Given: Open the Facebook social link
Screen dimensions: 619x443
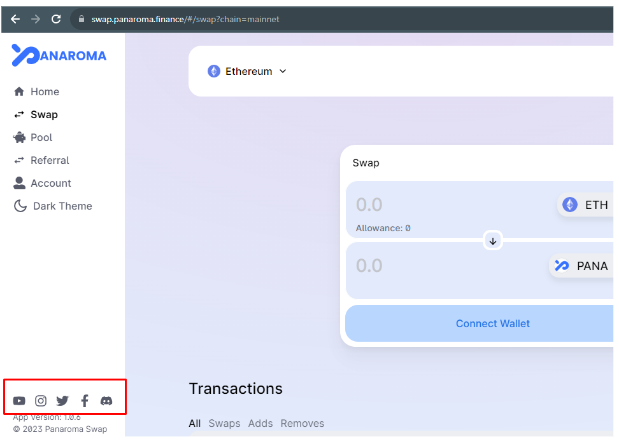Looking at the screenshot, I should (x=84, y=401).
